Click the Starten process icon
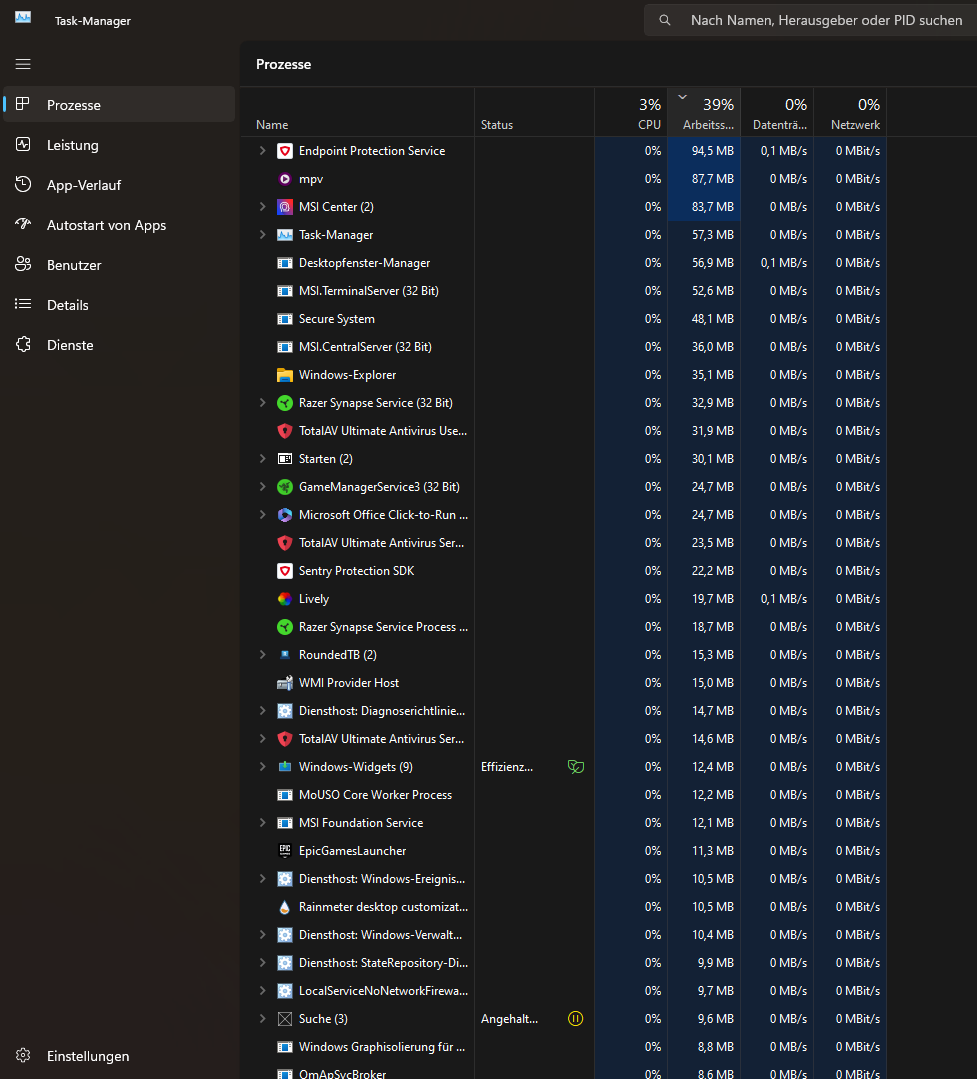This screenshot has height=1079, width=977. 285,459
